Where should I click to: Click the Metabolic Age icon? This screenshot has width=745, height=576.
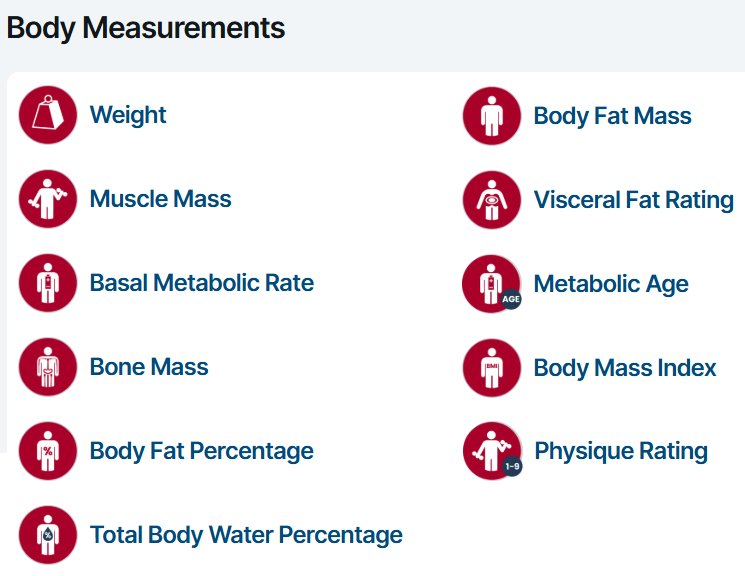[x=491, y=284]
